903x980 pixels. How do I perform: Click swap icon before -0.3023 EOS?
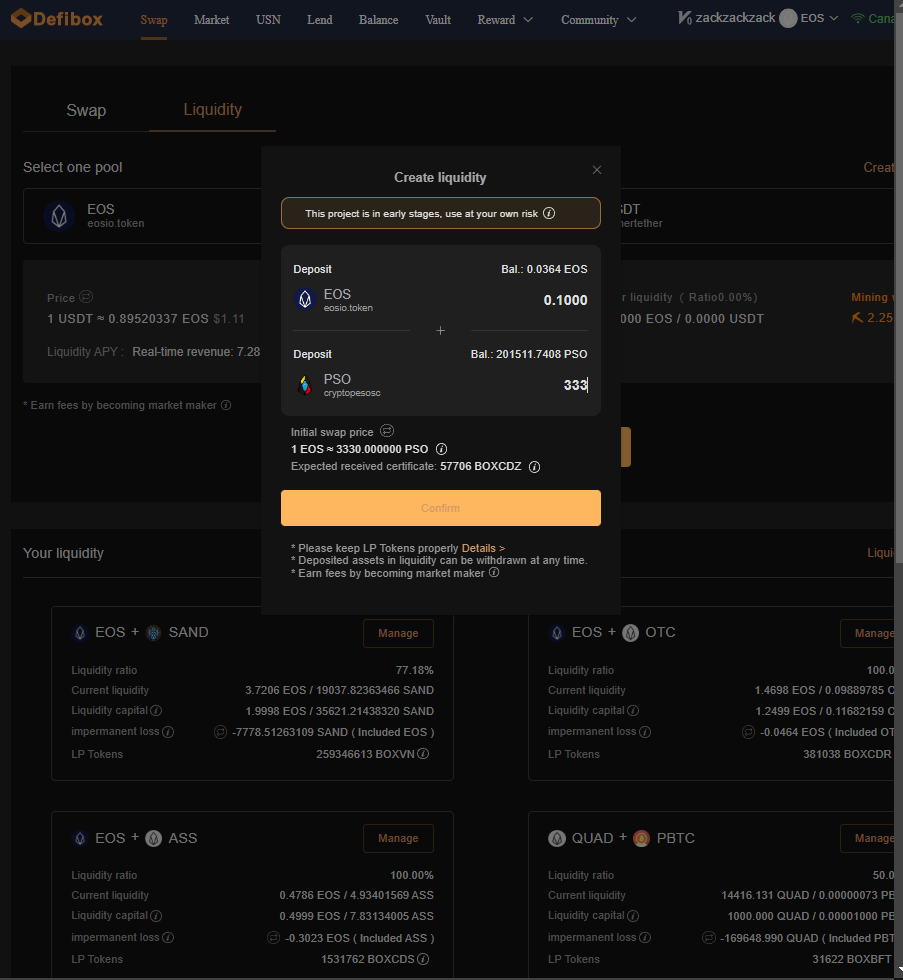pyautogui.click(x=273, y=938)
